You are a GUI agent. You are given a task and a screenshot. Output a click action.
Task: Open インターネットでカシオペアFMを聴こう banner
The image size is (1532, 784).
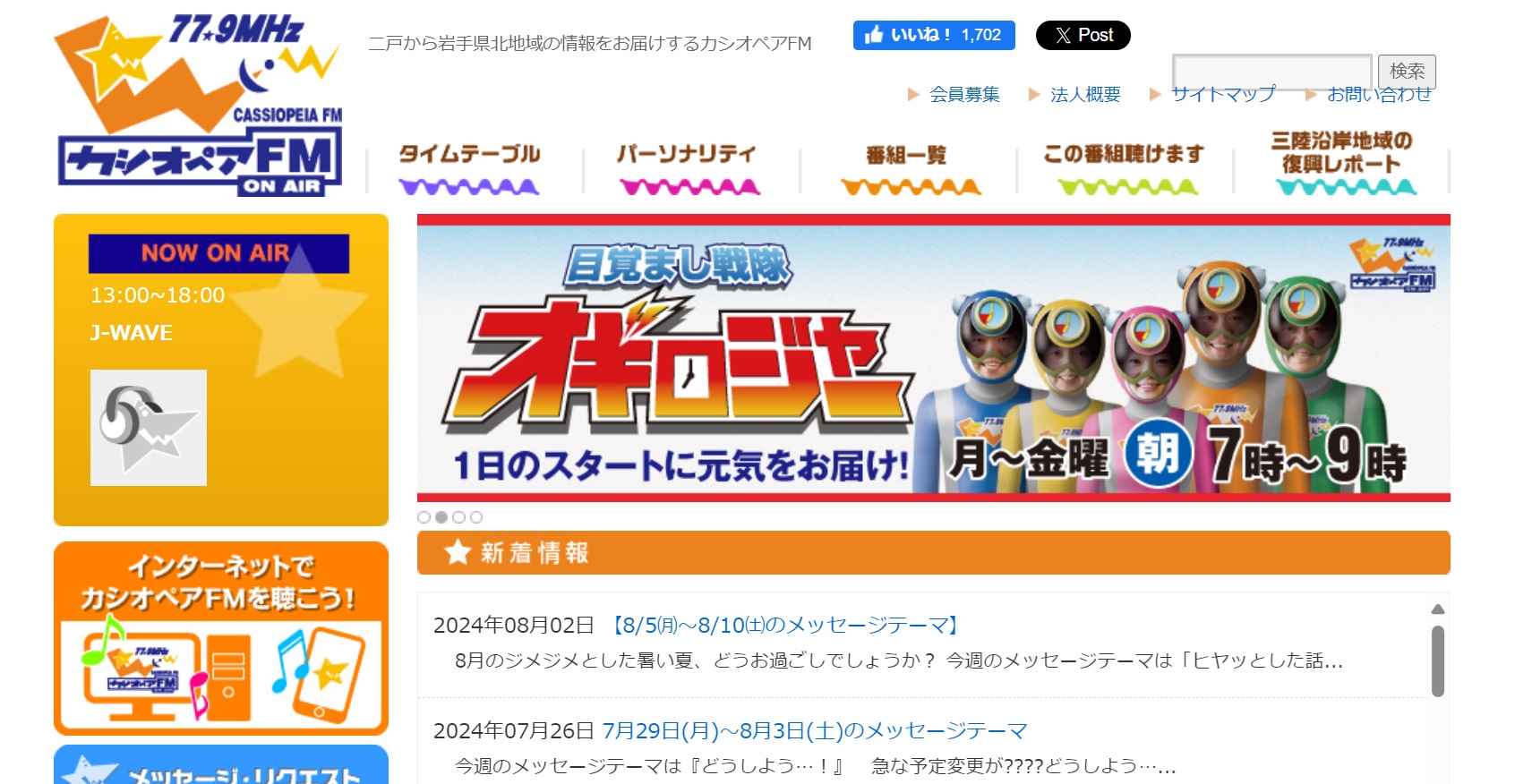[221, 638]
